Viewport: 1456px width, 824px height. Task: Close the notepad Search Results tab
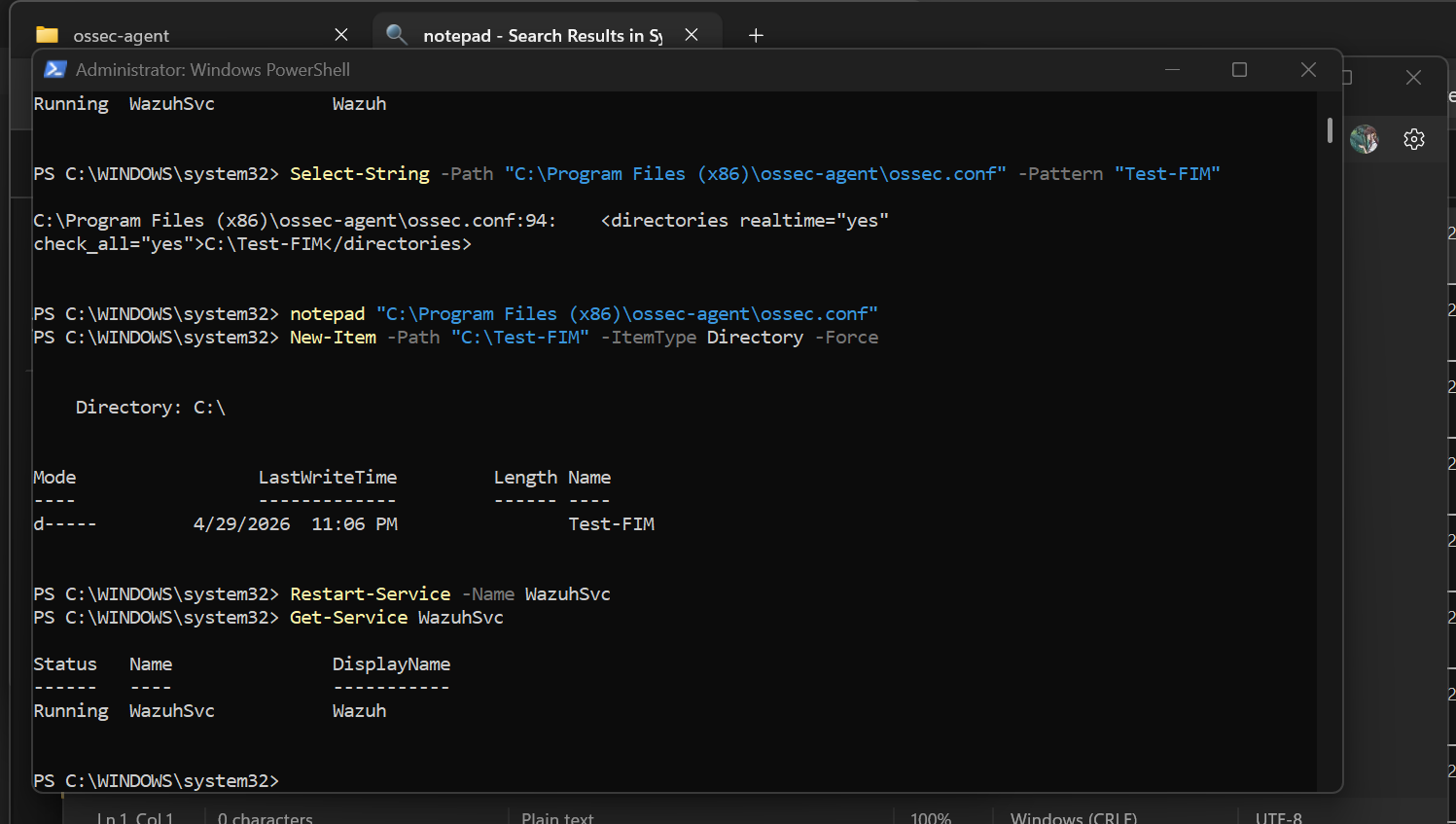[x=692, y=35]
